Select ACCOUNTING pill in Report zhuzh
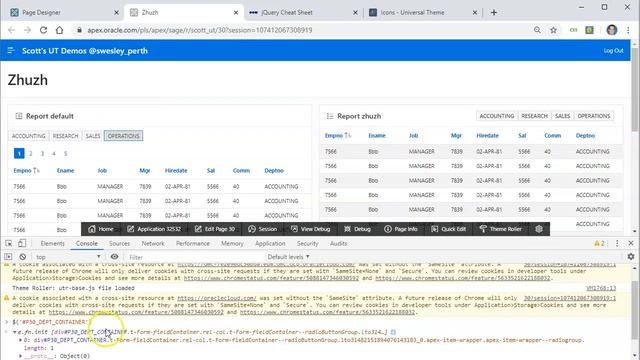 point(497,116)
